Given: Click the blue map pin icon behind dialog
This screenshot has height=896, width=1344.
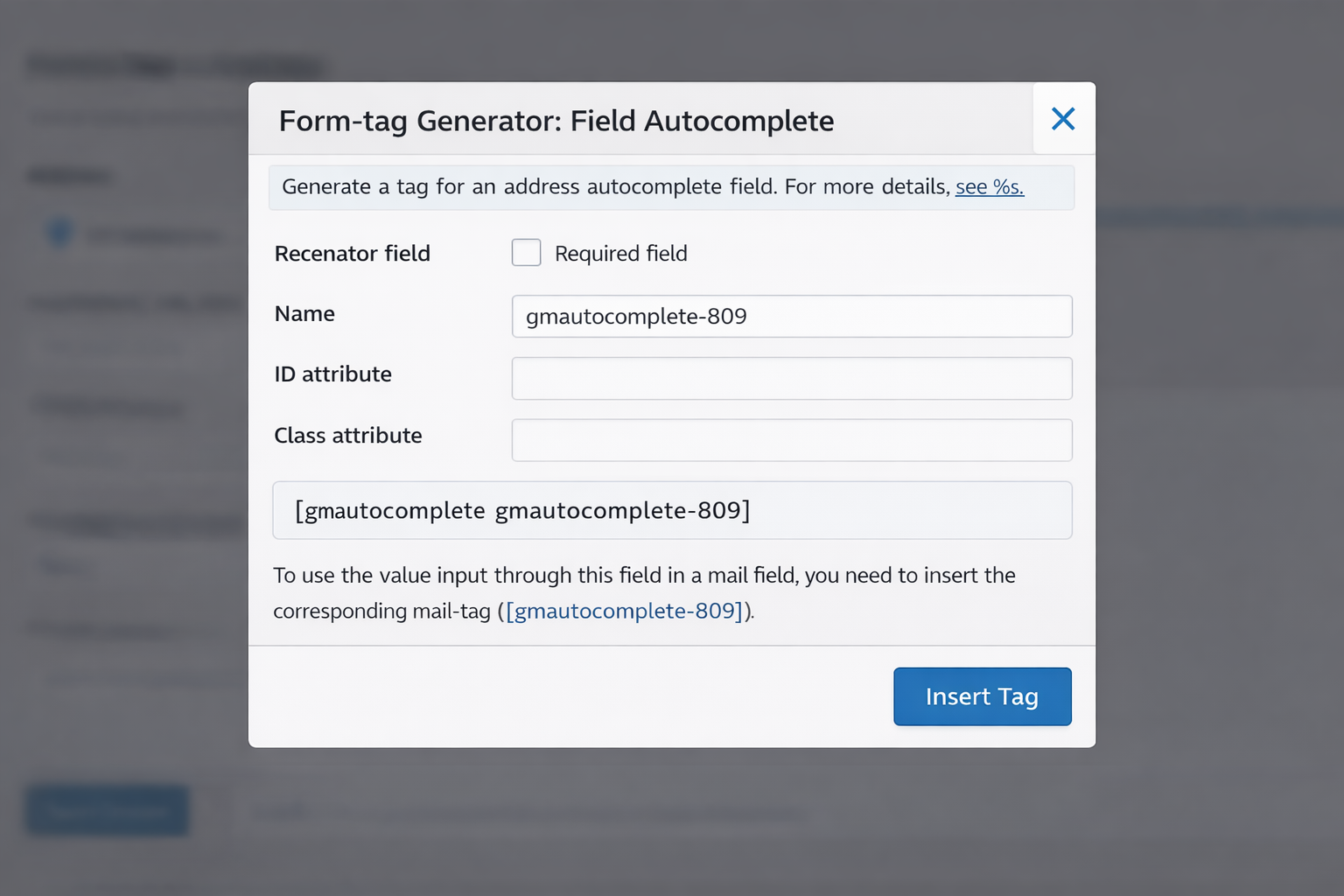Looking at the screenshot, I should point(59,233).
